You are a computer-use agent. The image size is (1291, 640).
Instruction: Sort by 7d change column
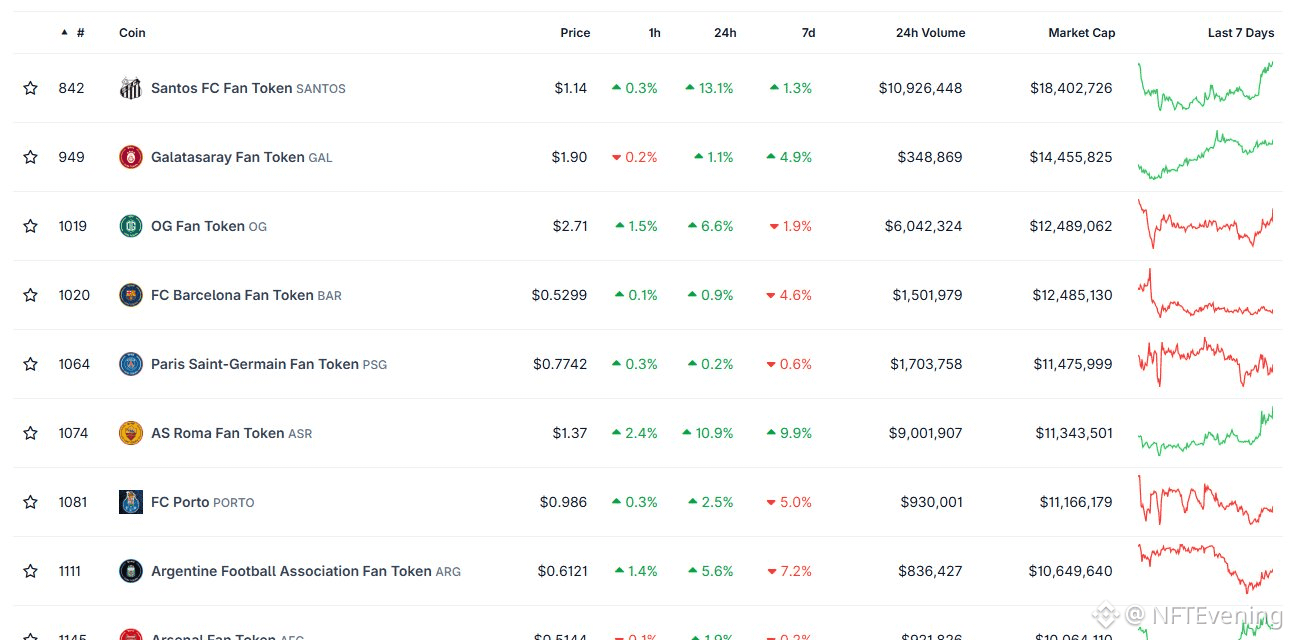808,33
